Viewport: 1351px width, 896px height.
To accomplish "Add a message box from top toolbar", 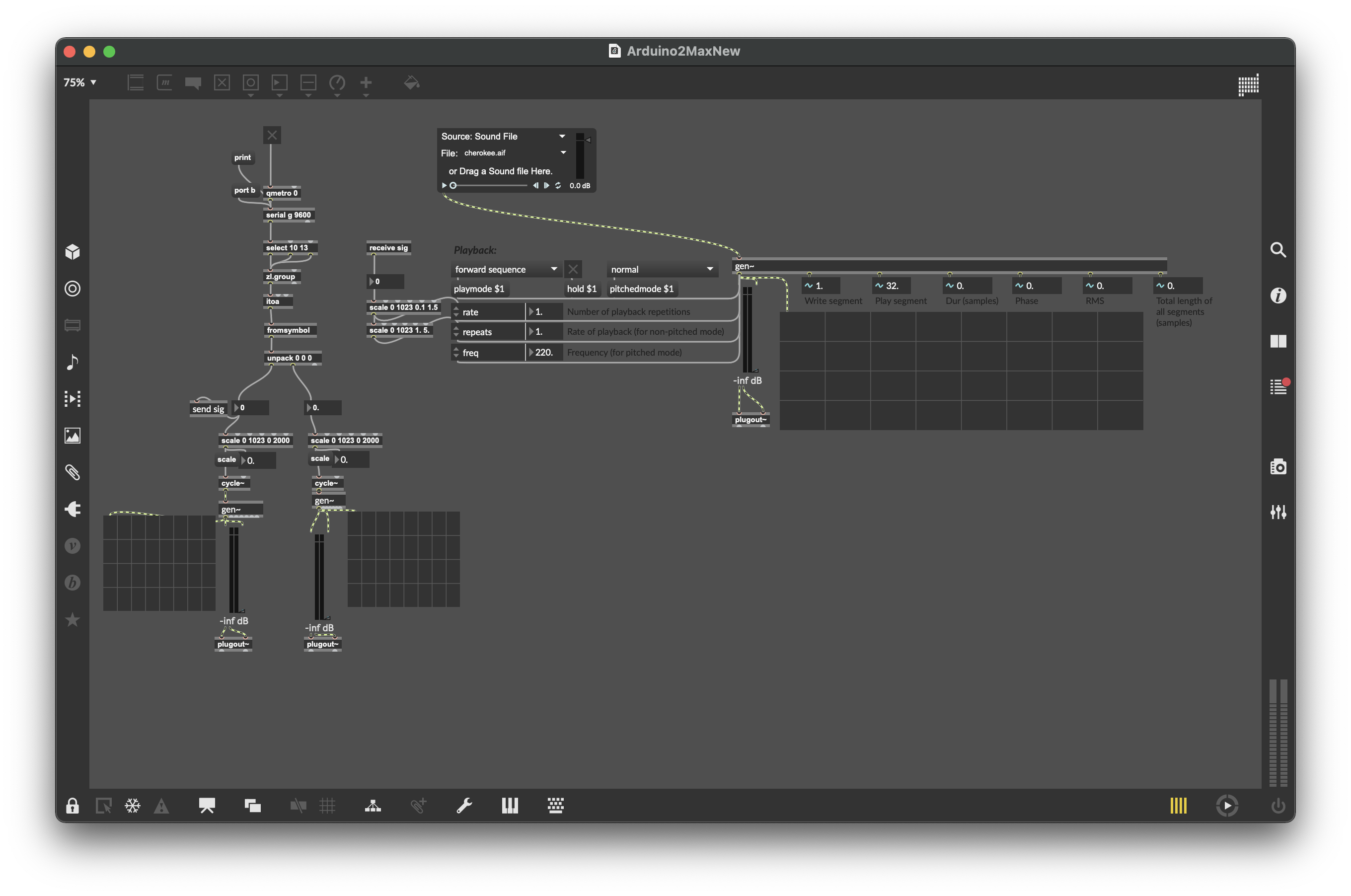I will coord(164,83).
